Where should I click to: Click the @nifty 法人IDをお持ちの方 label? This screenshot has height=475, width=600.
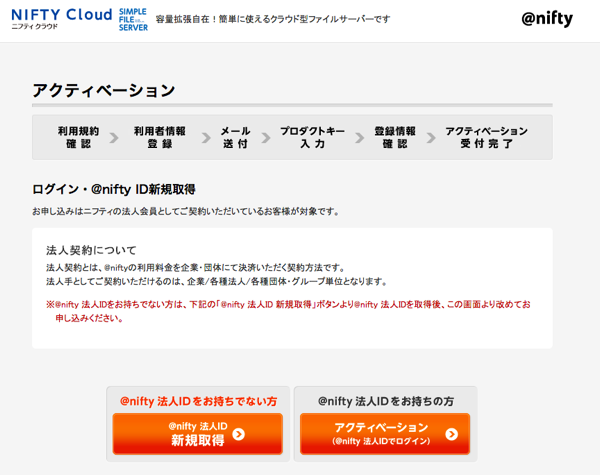[x=386, y=401]
